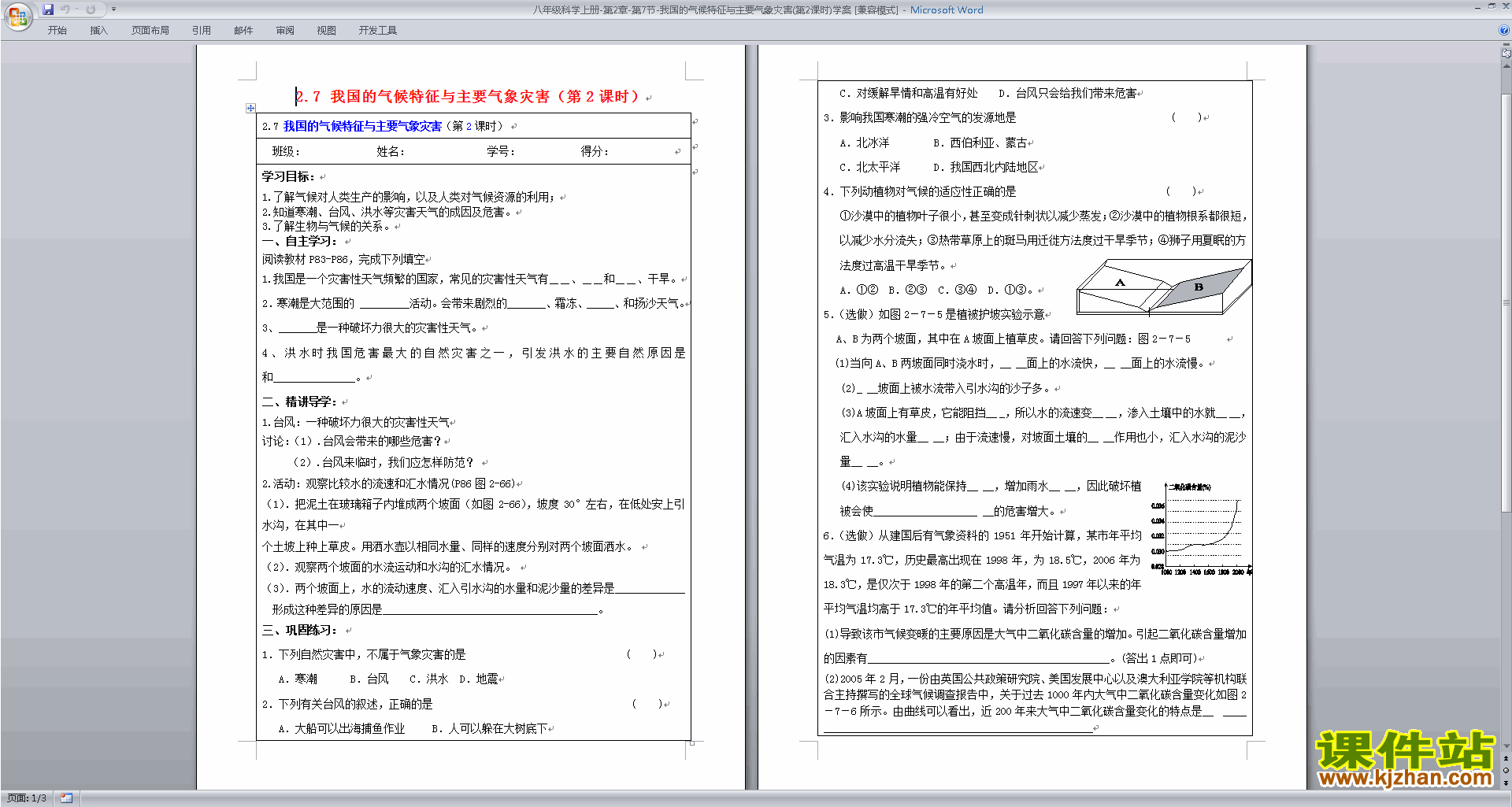Click the text D. 我国西北内陆地区

point(986,167)
